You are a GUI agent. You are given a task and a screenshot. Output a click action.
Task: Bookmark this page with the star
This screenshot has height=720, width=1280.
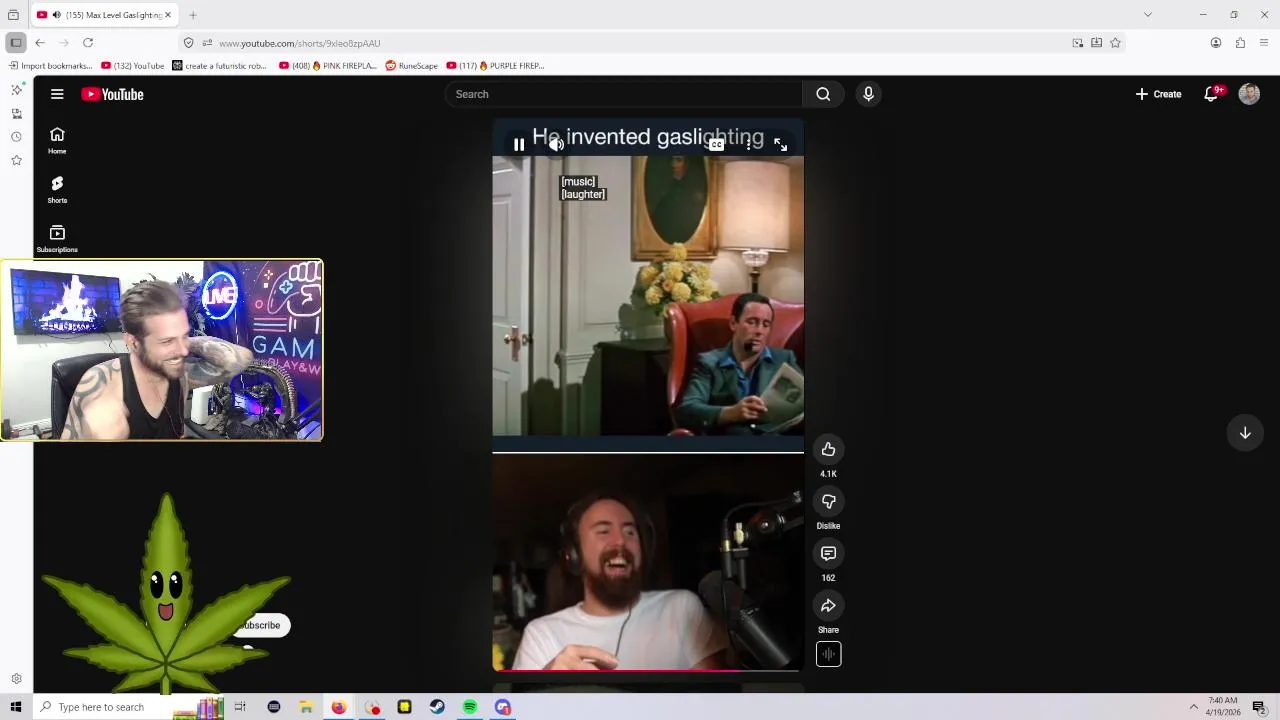(1115, 43)
